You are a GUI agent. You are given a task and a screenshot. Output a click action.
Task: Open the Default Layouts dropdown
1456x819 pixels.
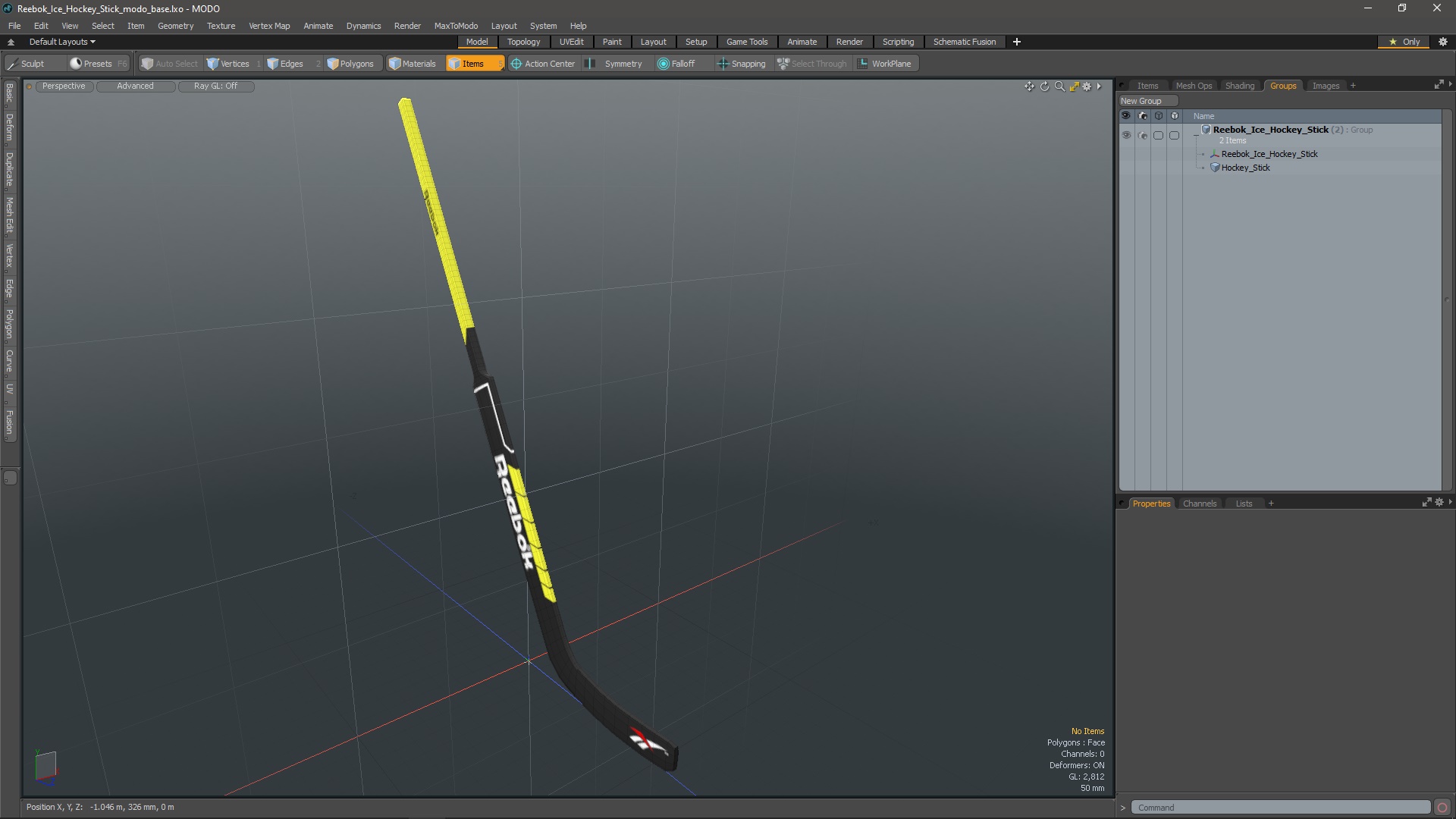point(62,42)
